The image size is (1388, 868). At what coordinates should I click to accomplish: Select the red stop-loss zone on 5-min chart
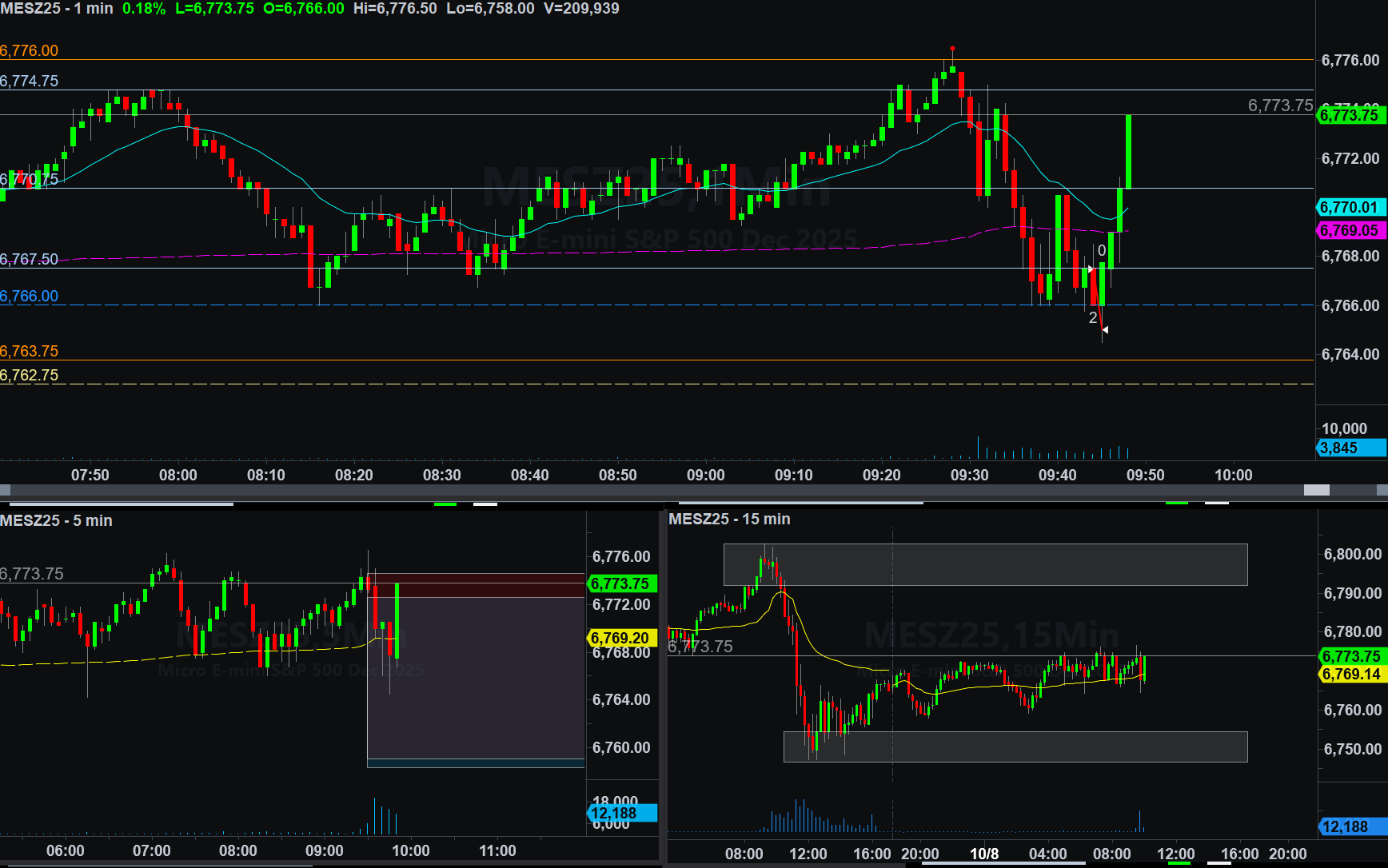pos(476,585)
